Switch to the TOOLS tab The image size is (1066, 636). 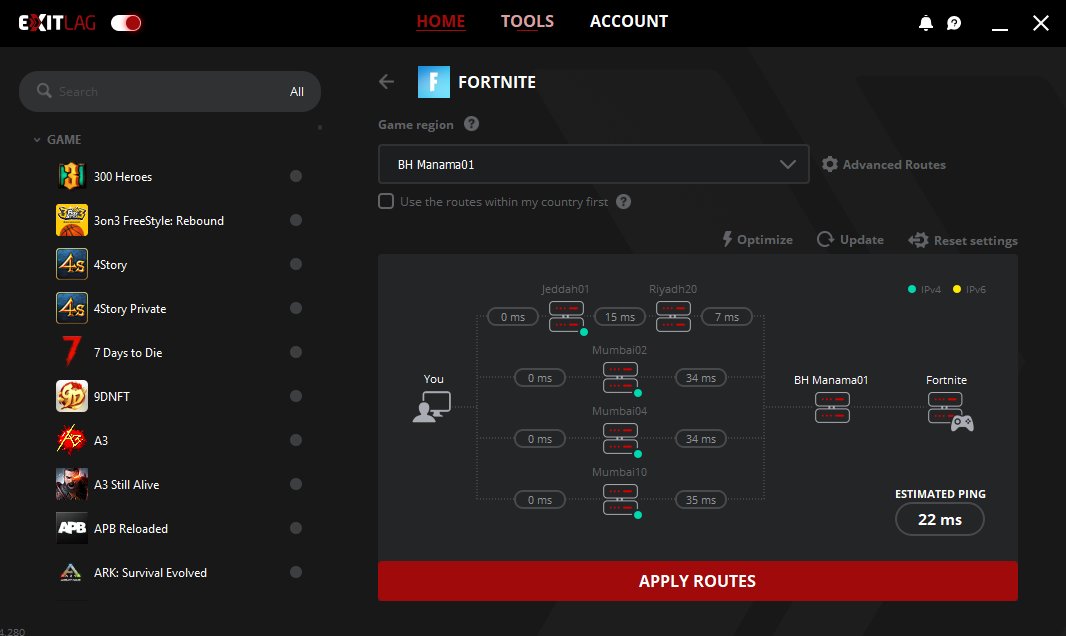click(x=528, y=22)
